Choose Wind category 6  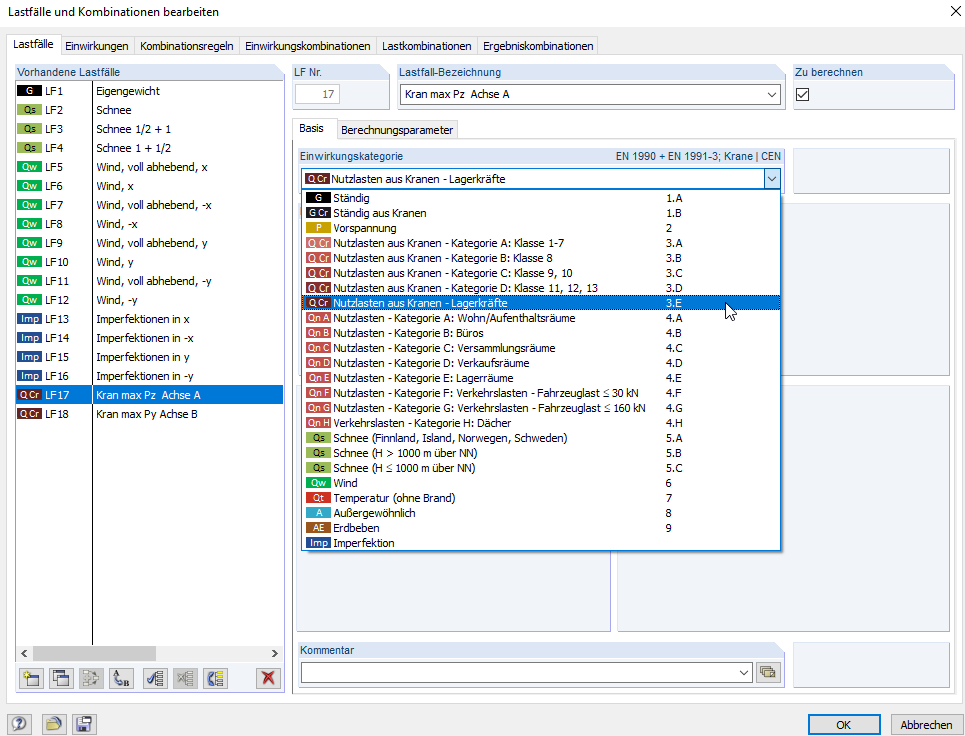[x=541, y=483]
